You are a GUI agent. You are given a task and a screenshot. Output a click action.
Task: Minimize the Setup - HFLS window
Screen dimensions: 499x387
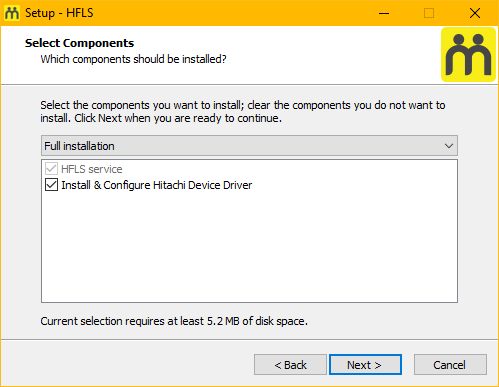(x=384, y=13)
